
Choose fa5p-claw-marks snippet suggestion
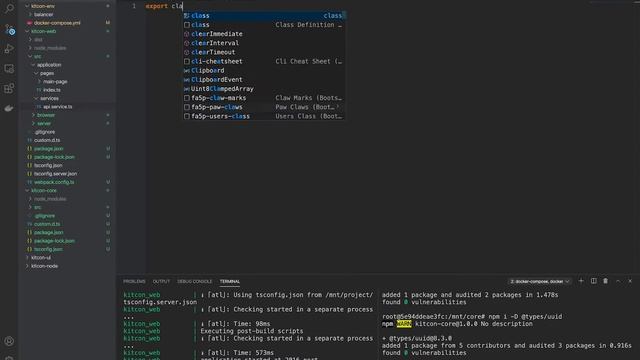(264, 98)
